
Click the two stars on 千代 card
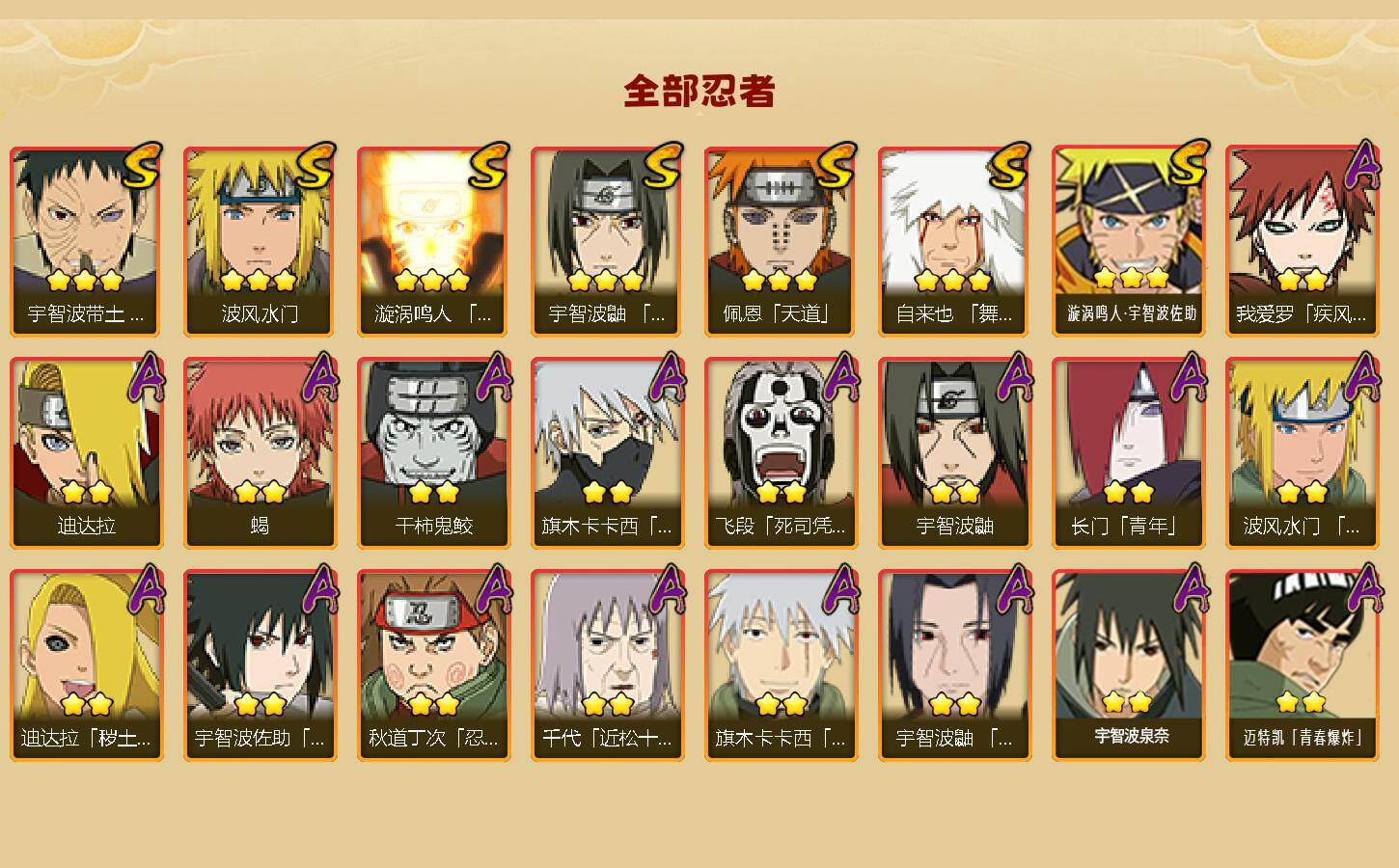pyautogui.click(x=608, y=704)
